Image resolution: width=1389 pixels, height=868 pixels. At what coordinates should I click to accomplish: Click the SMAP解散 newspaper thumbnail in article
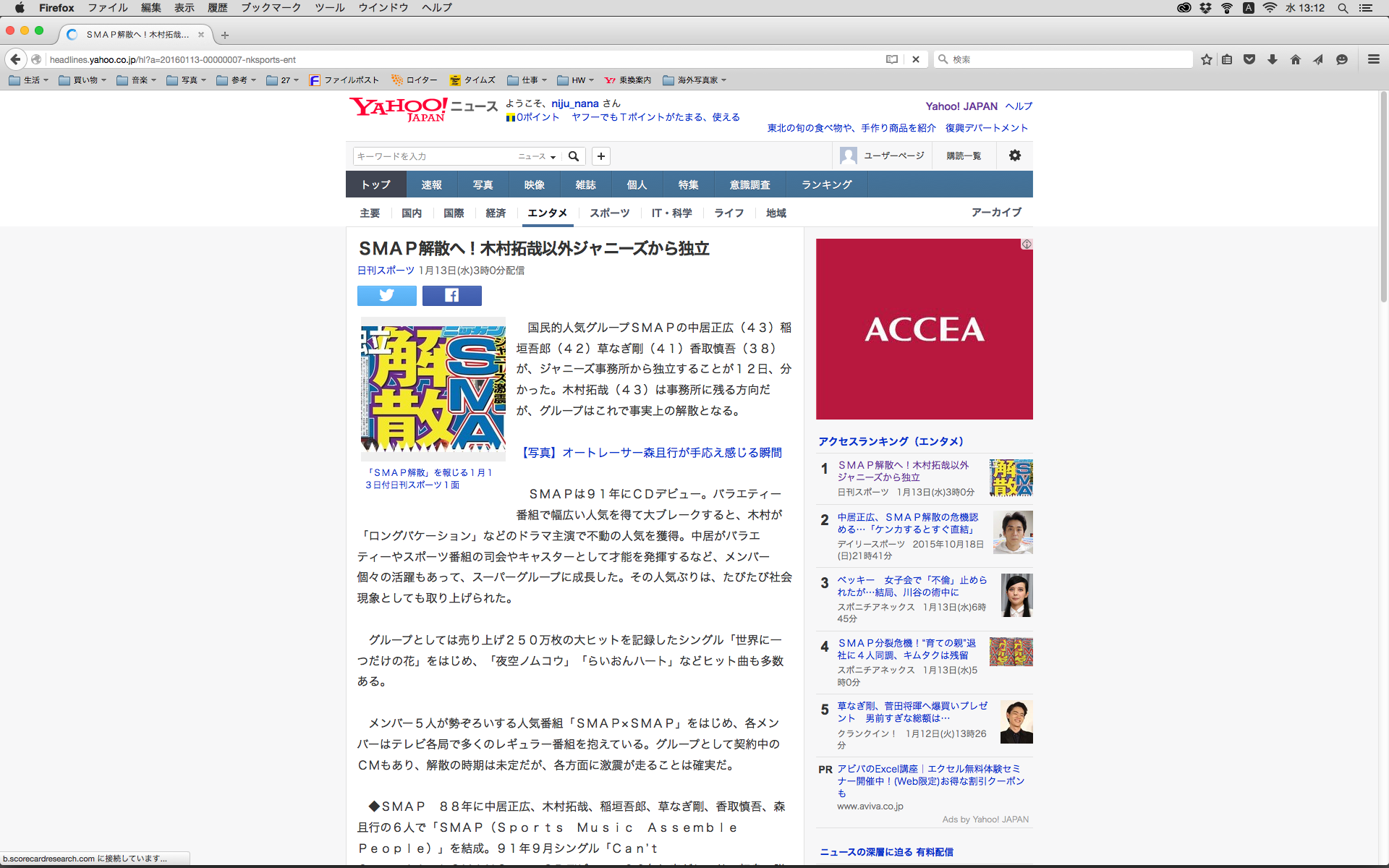[433, 388]
